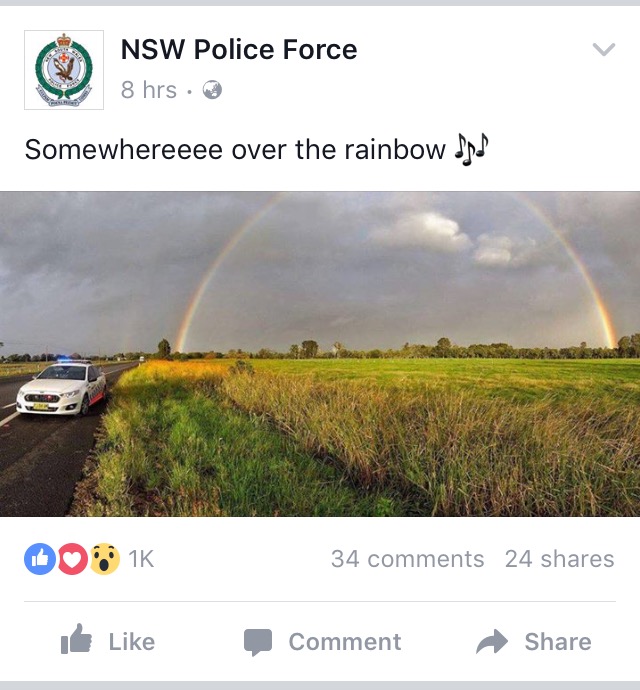View the 1K reactions count
The width and height of the screenshot is (640, 690).
pyautogui.click(x=141, y=559)
